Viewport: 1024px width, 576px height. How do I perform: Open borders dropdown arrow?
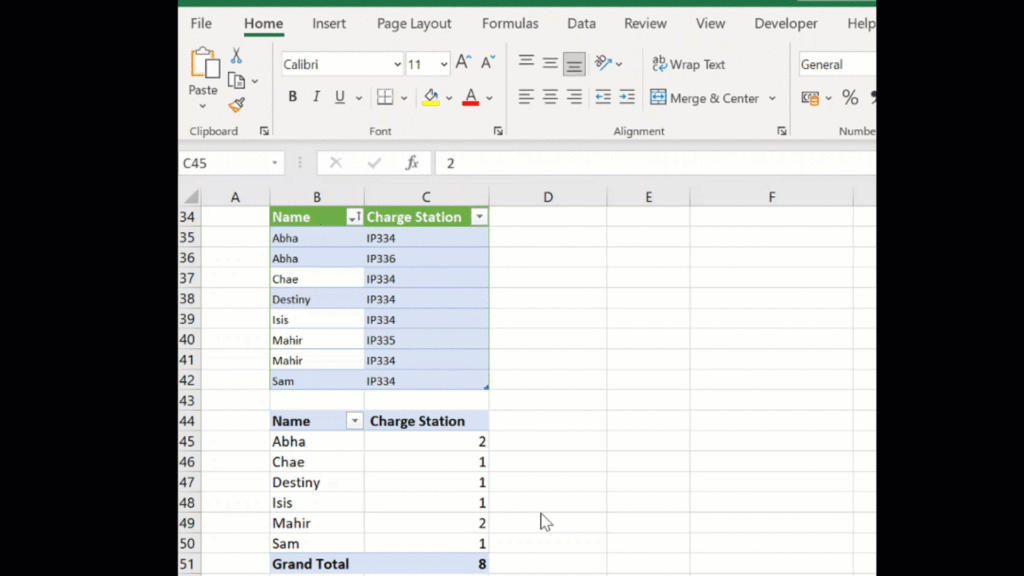pyautogui.click(x=404, y=99)
